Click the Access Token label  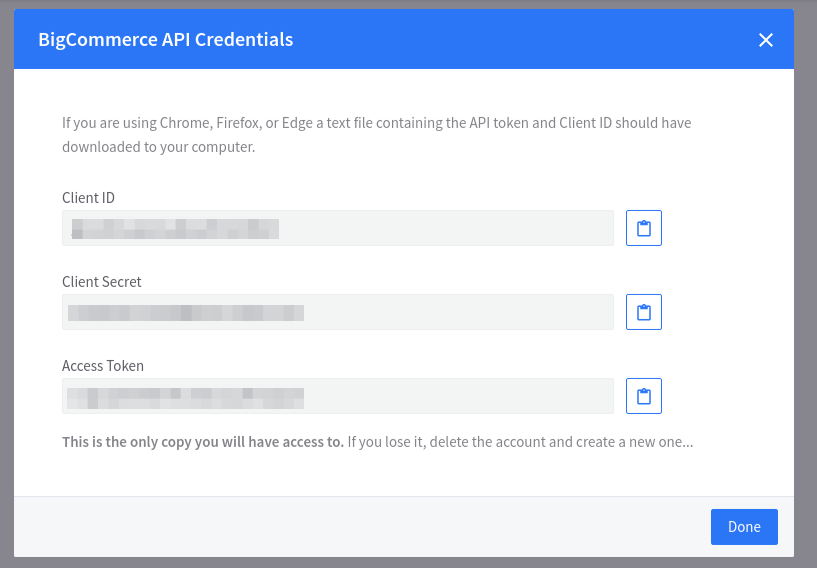pyautogui.click(x=102, y=366)
